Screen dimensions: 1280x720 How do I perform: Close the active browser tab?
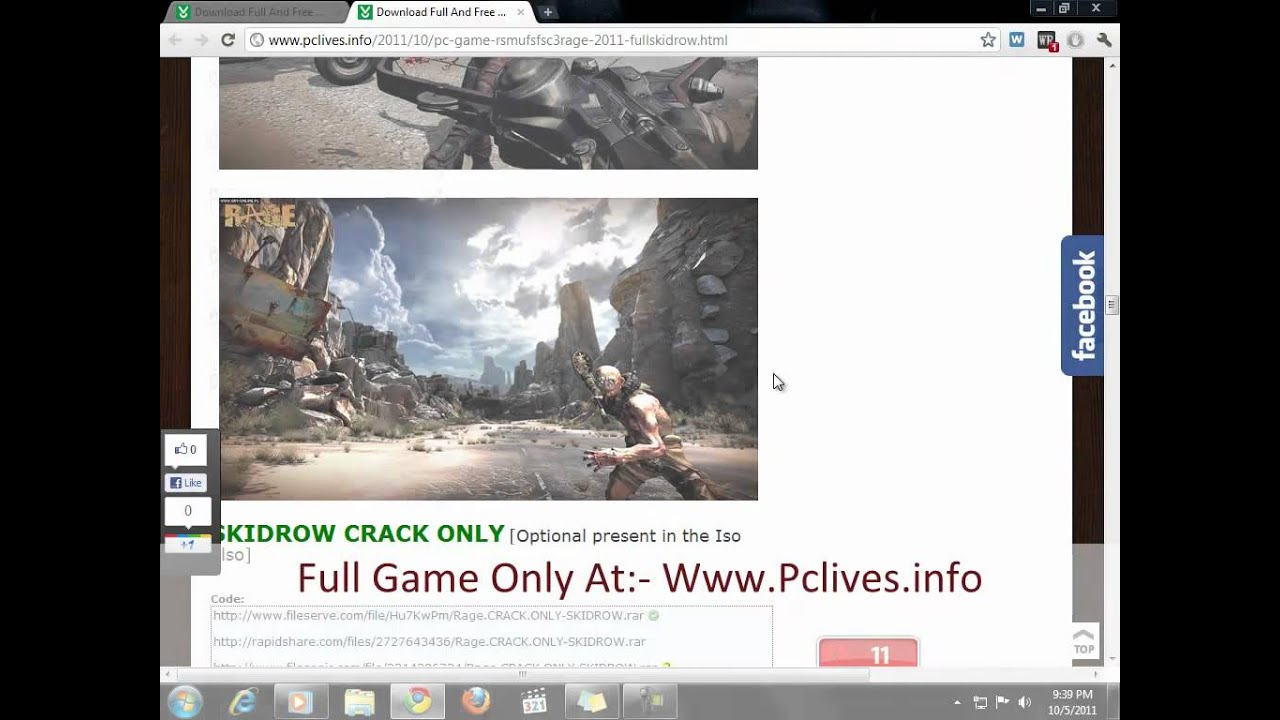click(520, 12)
